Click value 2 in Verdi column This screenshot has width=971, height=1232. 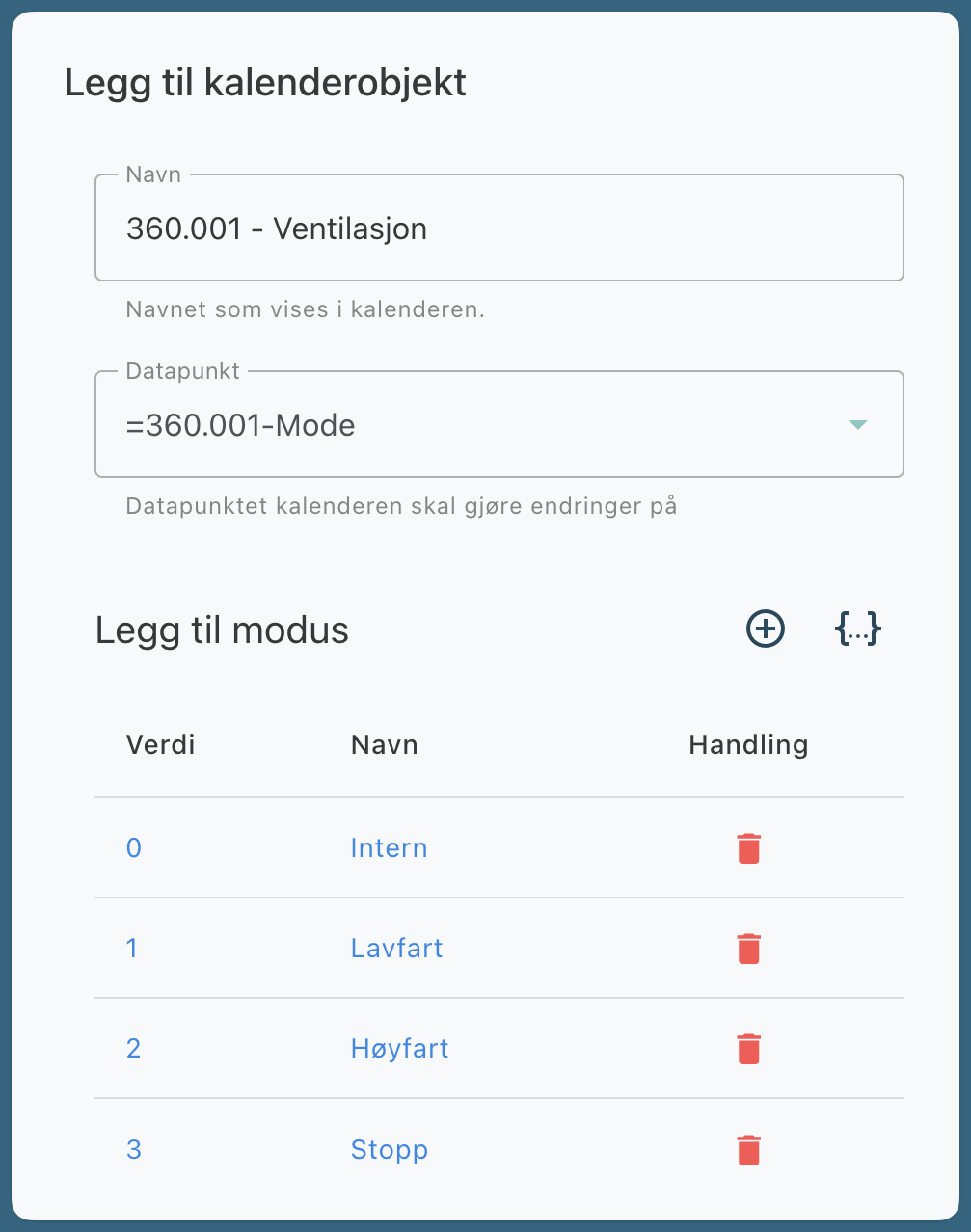point(134,1049)
